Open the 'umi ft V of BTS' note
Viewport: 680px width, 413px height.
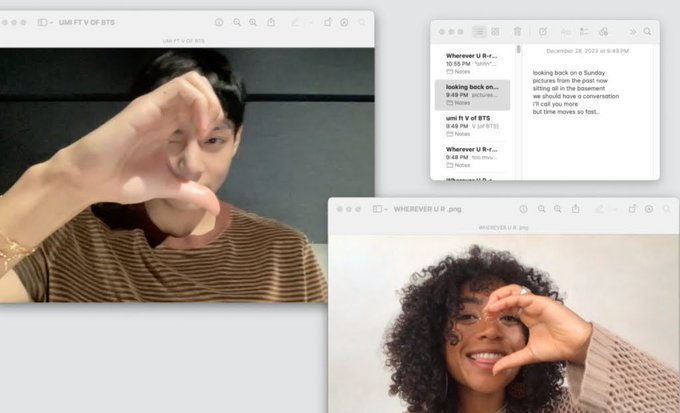pyautogui.click(x=472, y=126)
